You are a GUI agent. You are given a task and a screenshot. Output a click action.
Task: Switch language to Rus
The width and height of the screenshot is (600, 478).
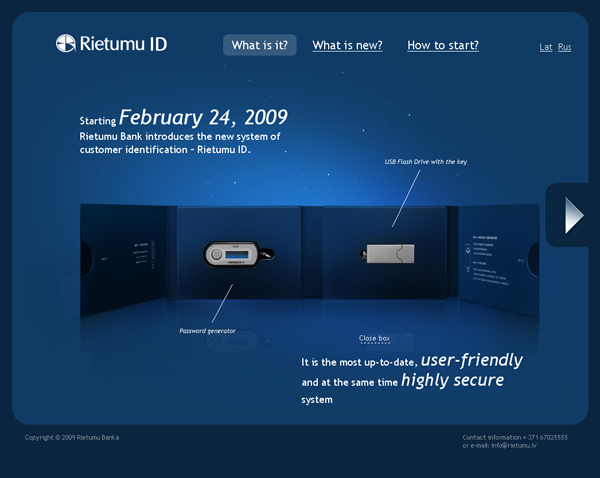(x=564, y=47)
